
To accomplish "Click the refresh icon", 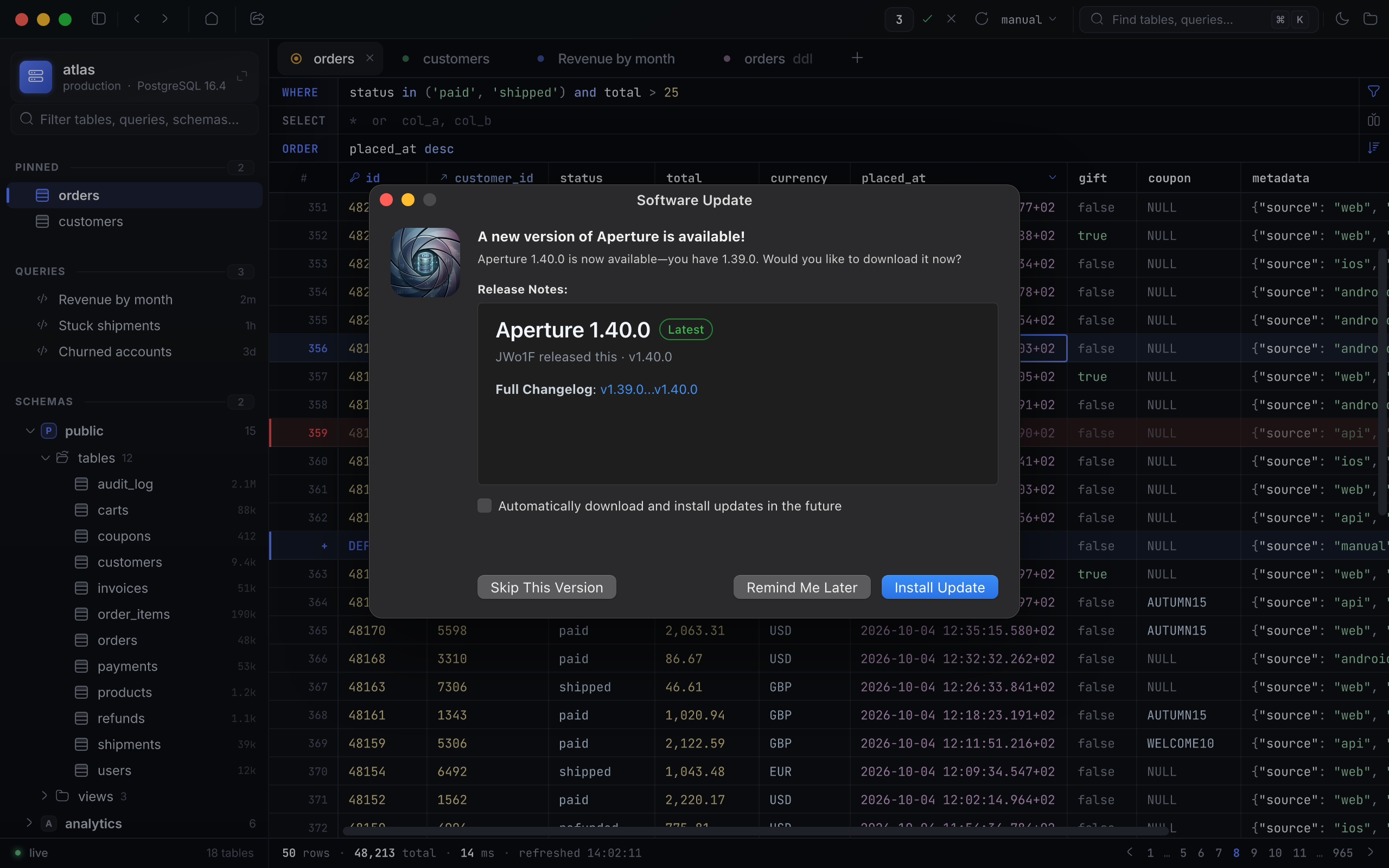I will point(982,19).
